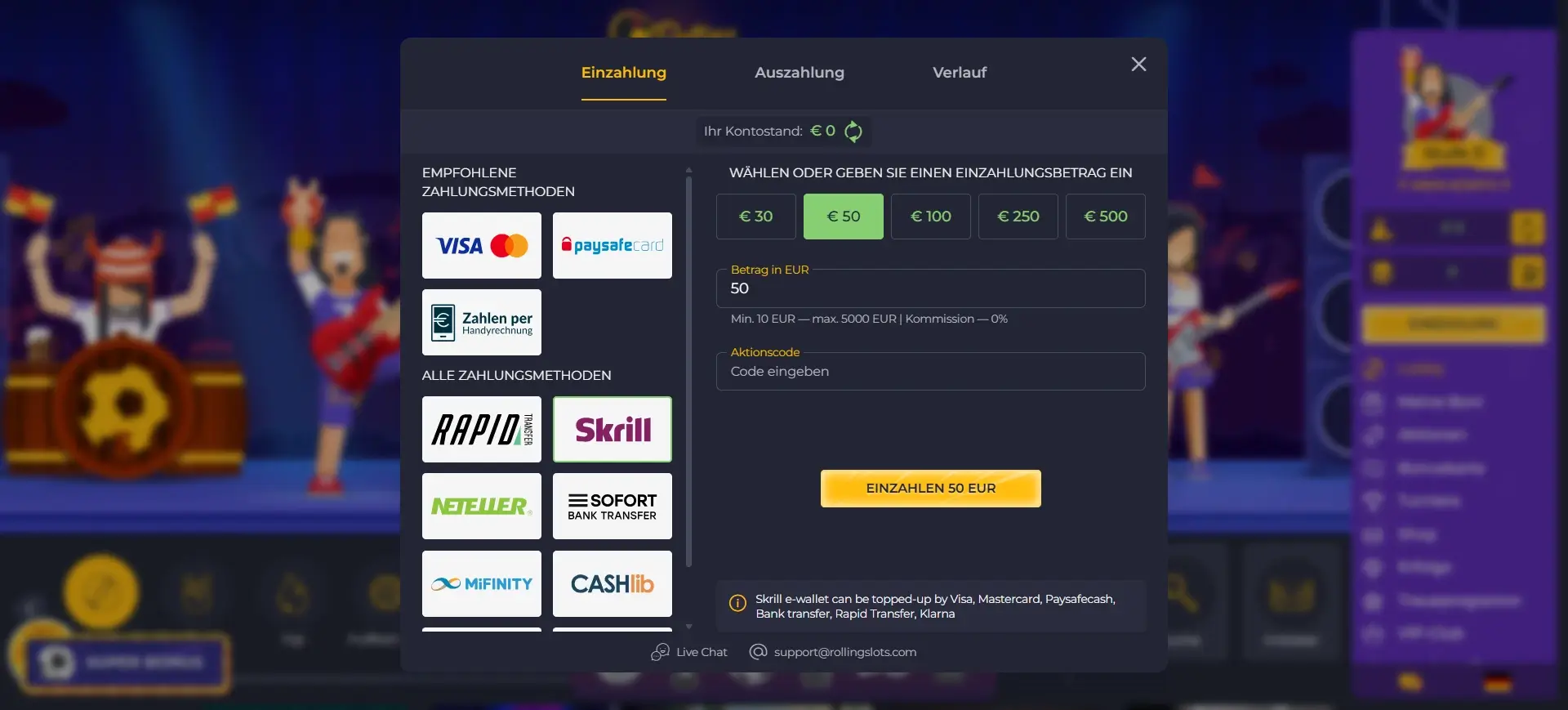Image resolution: width=1568 pixels, height=710 pixels.
Task: Select the € 250 deposit amount
Action: [1018, 217]
